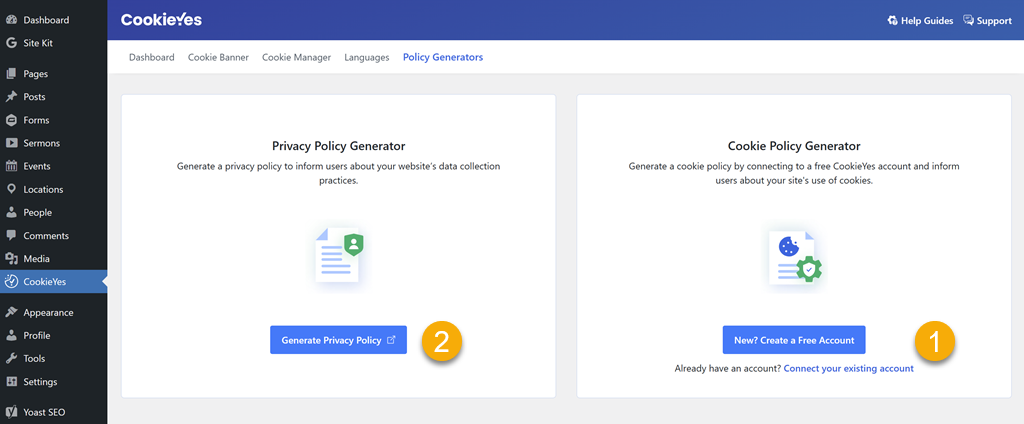
Task: Click the Privacy Policy Generator heading
Action: coord(338,146)
